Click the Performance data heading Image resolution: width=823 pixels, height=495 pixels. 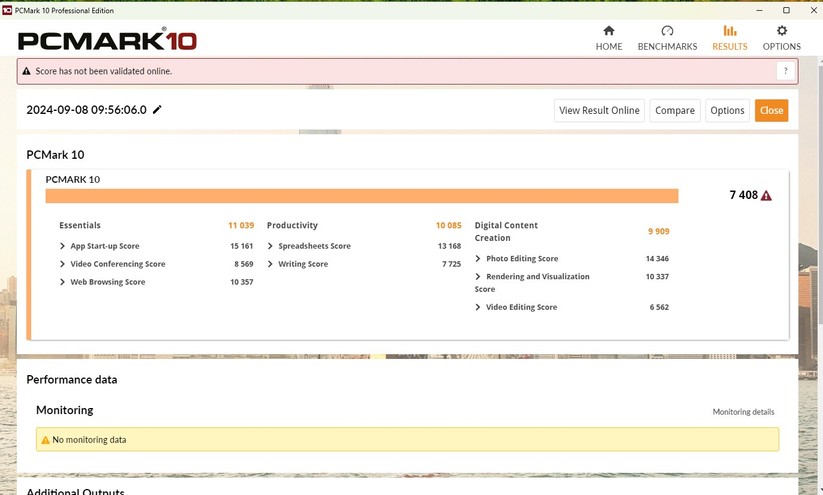pyautogui.click(x=72, y=380)
